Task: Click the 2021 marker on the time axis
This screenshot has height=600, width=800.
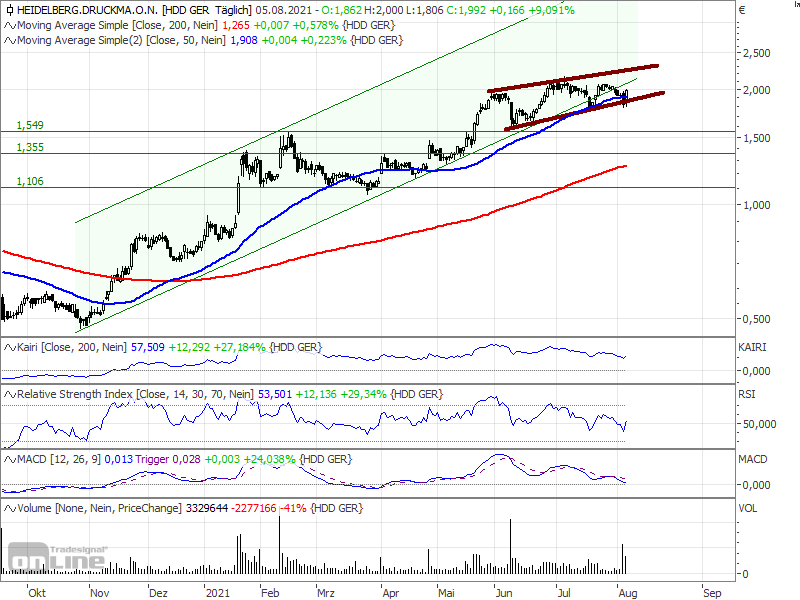Action: [x=219, y=592]
